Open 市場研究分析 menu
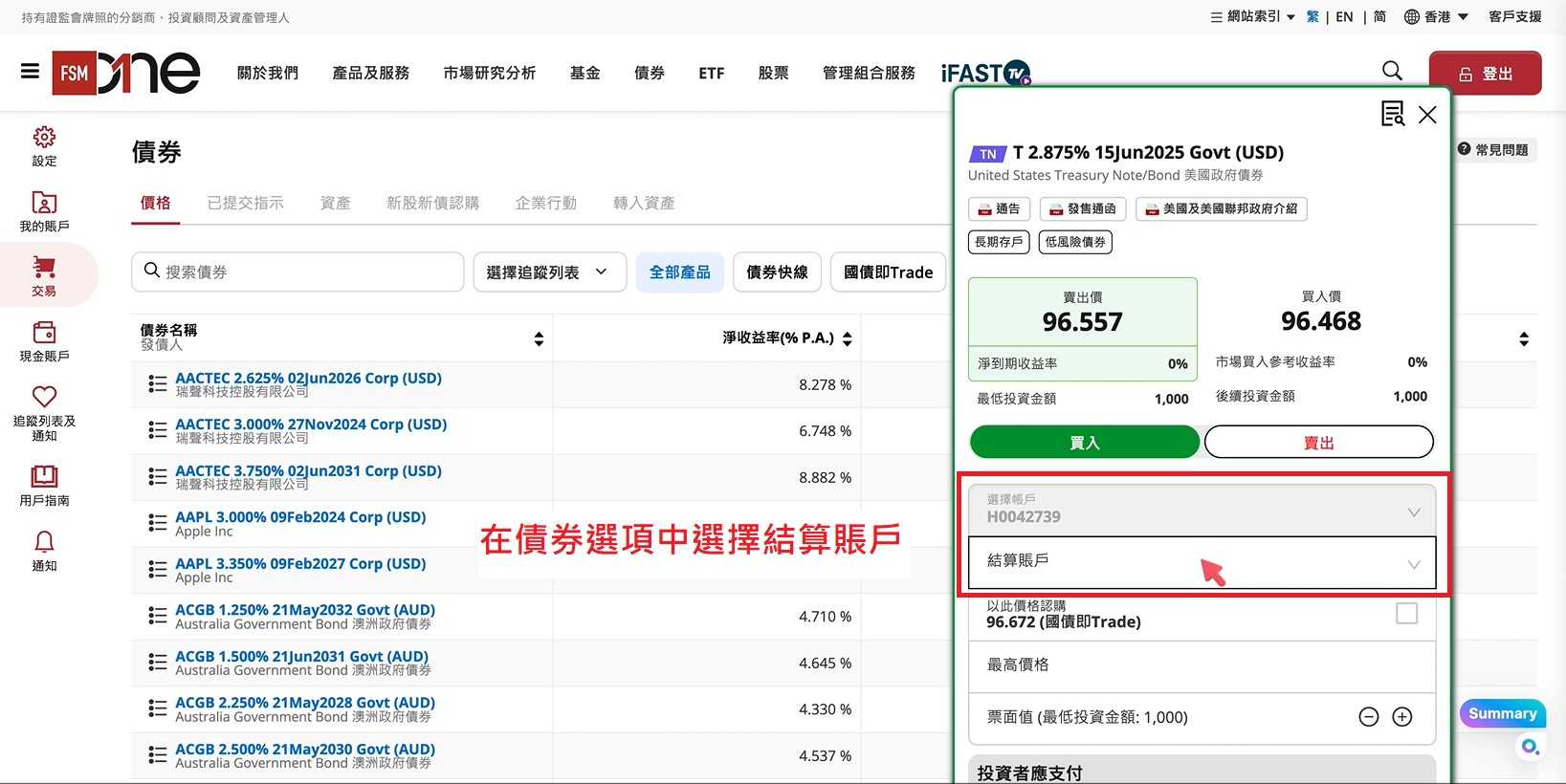Image resolution: width=1566 pixels, height=784 pixels. tap(490, 73)
